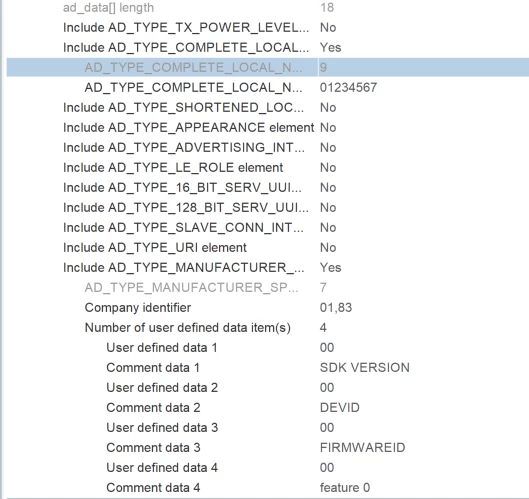The width and height of the screenshot is (529, 499).
Task: Edit User defined data 4 value
Action: click(327, 468)
